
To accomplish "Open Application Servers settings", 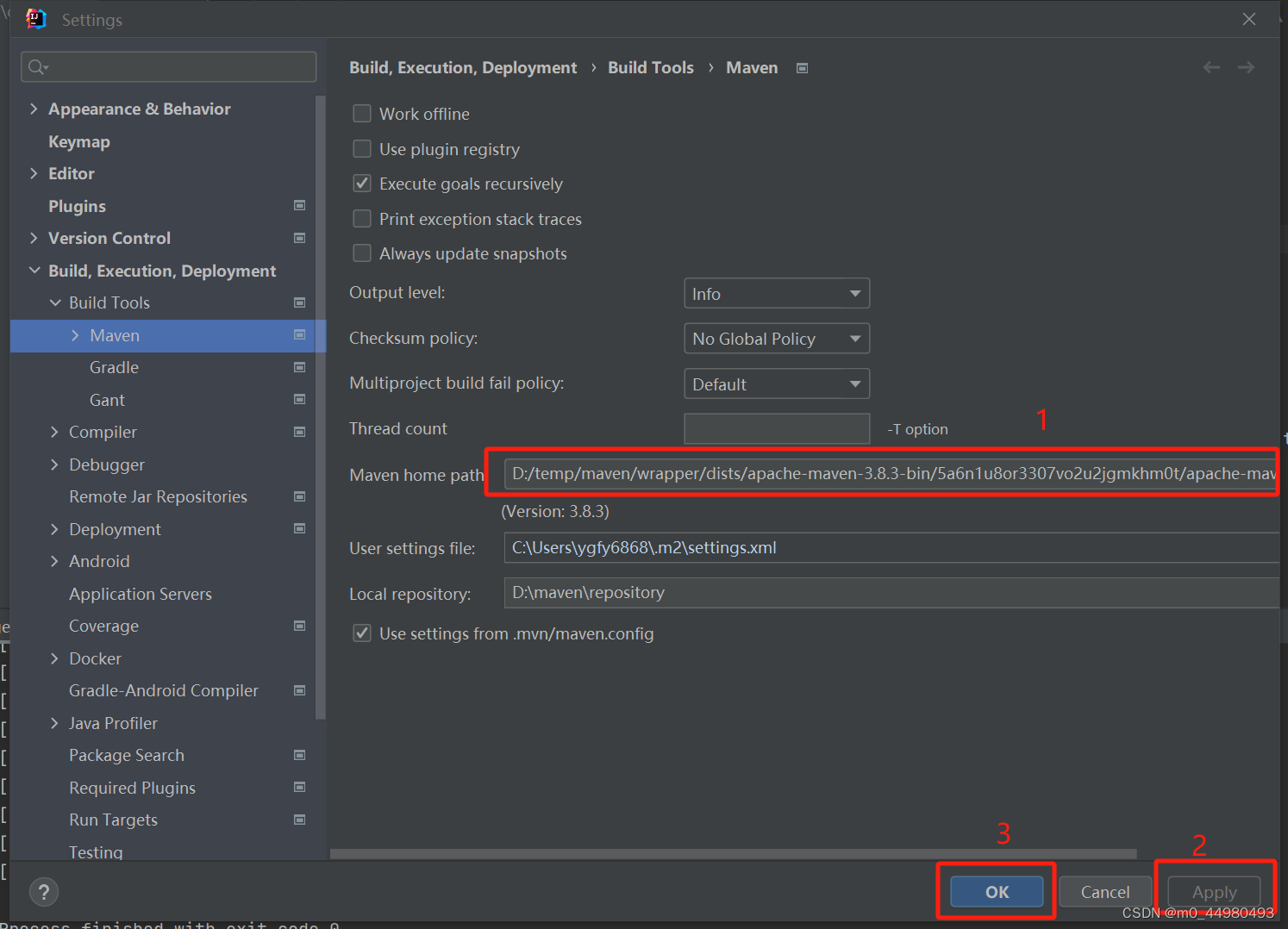I will [141, 594].
